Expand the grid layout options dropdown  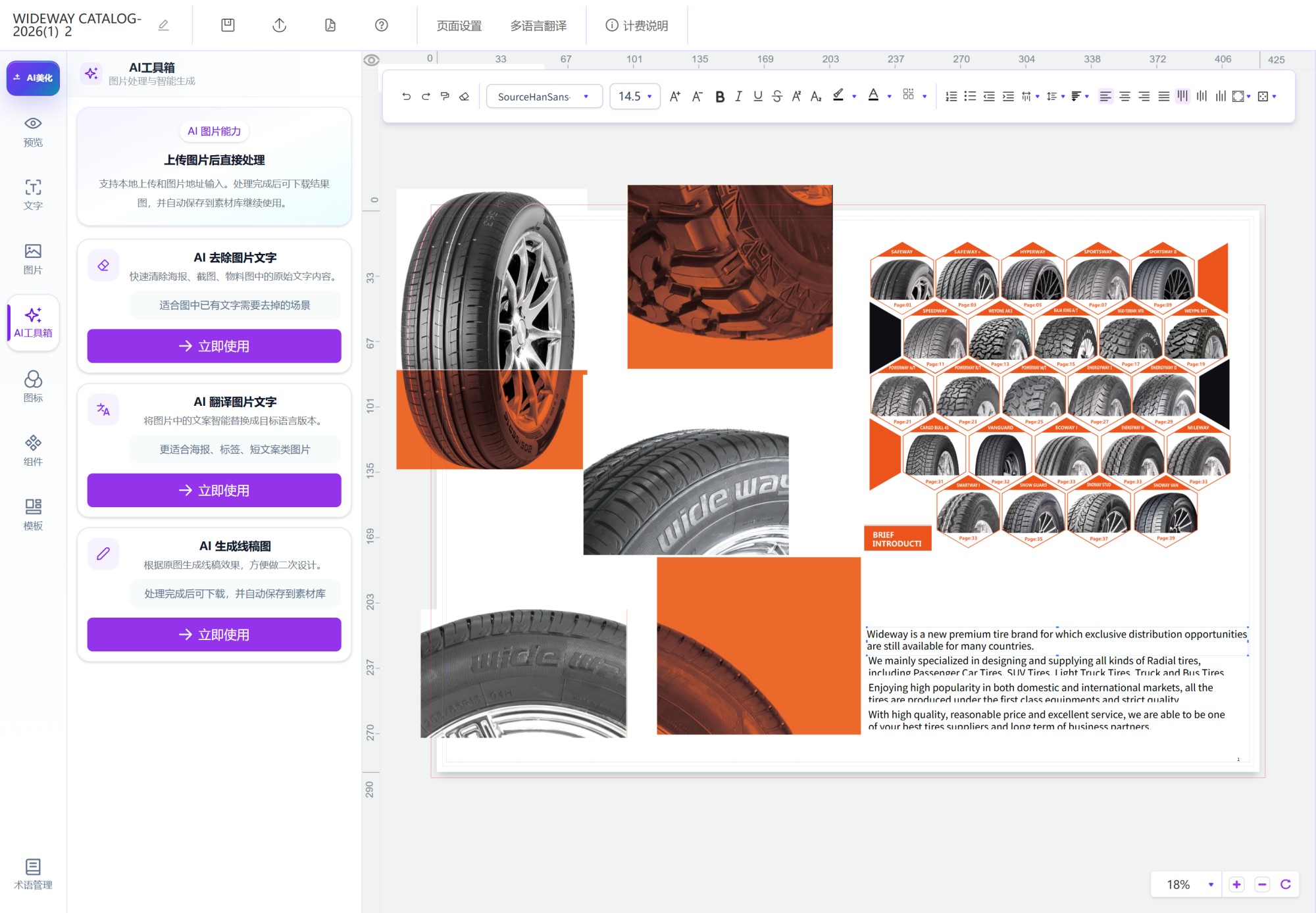click(x=924, y=97)
